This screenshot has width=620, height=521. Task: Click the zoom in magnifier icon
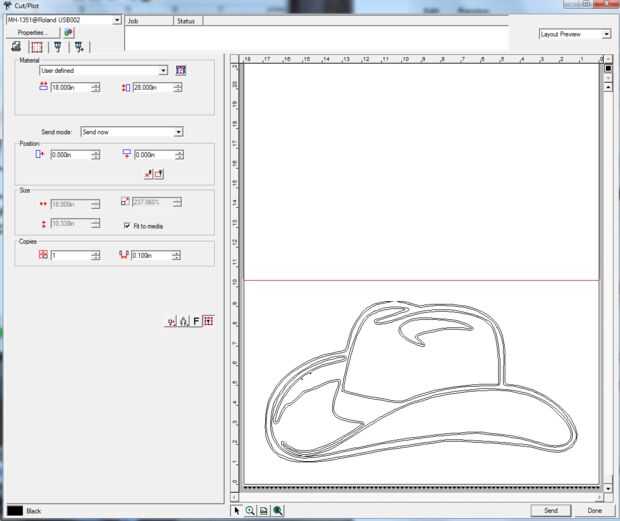[250, 510]
